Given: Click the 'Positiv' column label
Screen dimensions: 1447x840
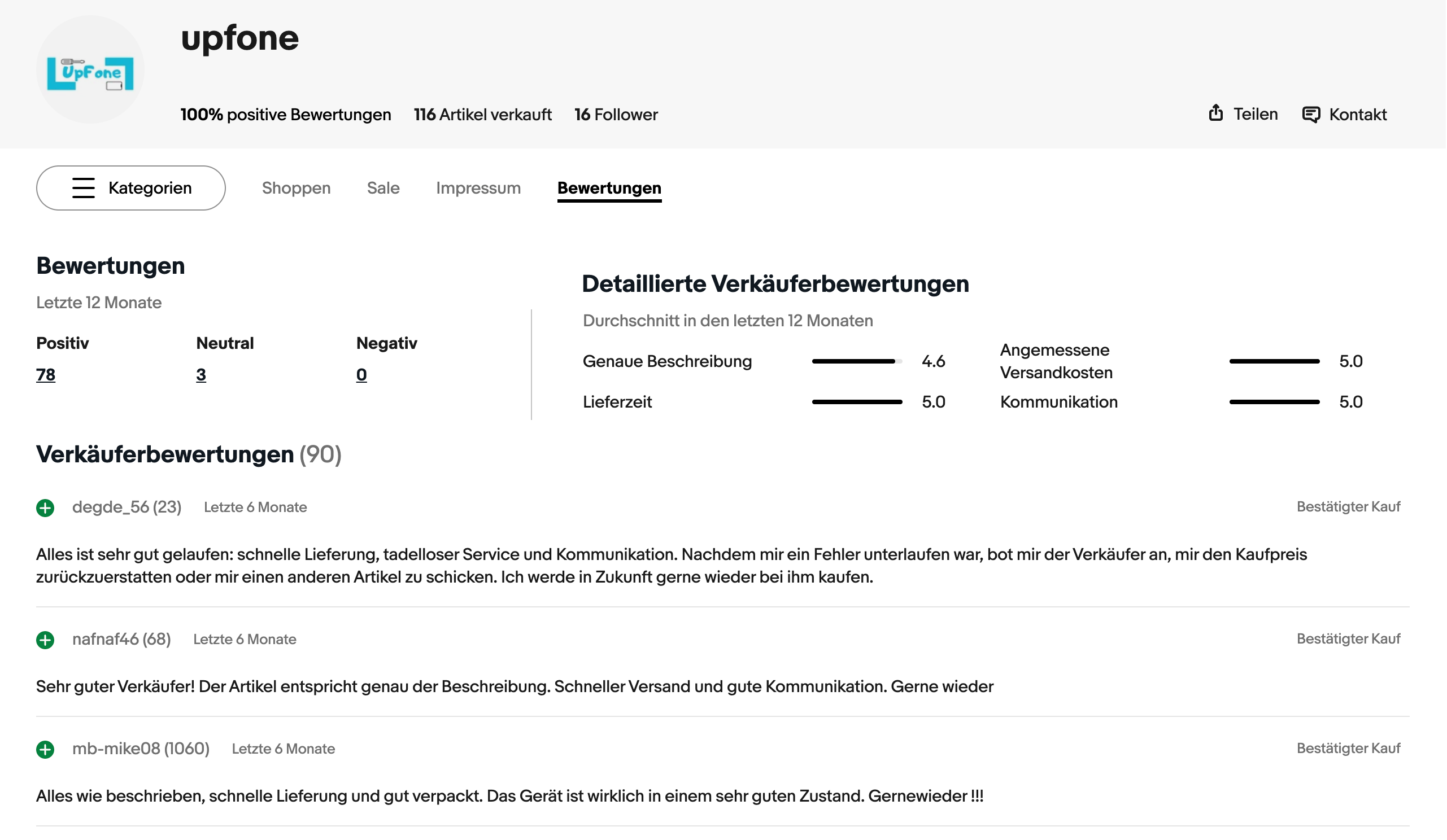Looking at the screenshot, I should tap(63, 343).
